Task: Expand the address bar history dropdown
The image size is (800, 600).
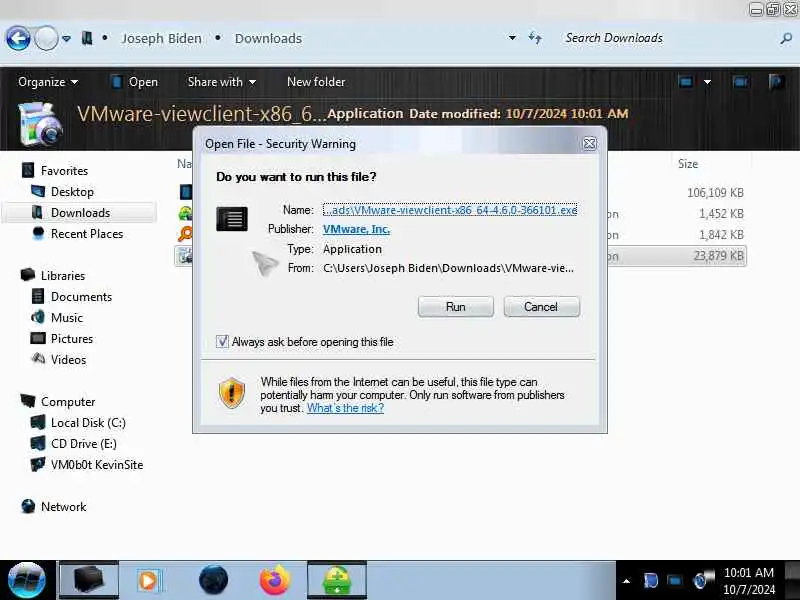Action: click(x=512, y=38)
